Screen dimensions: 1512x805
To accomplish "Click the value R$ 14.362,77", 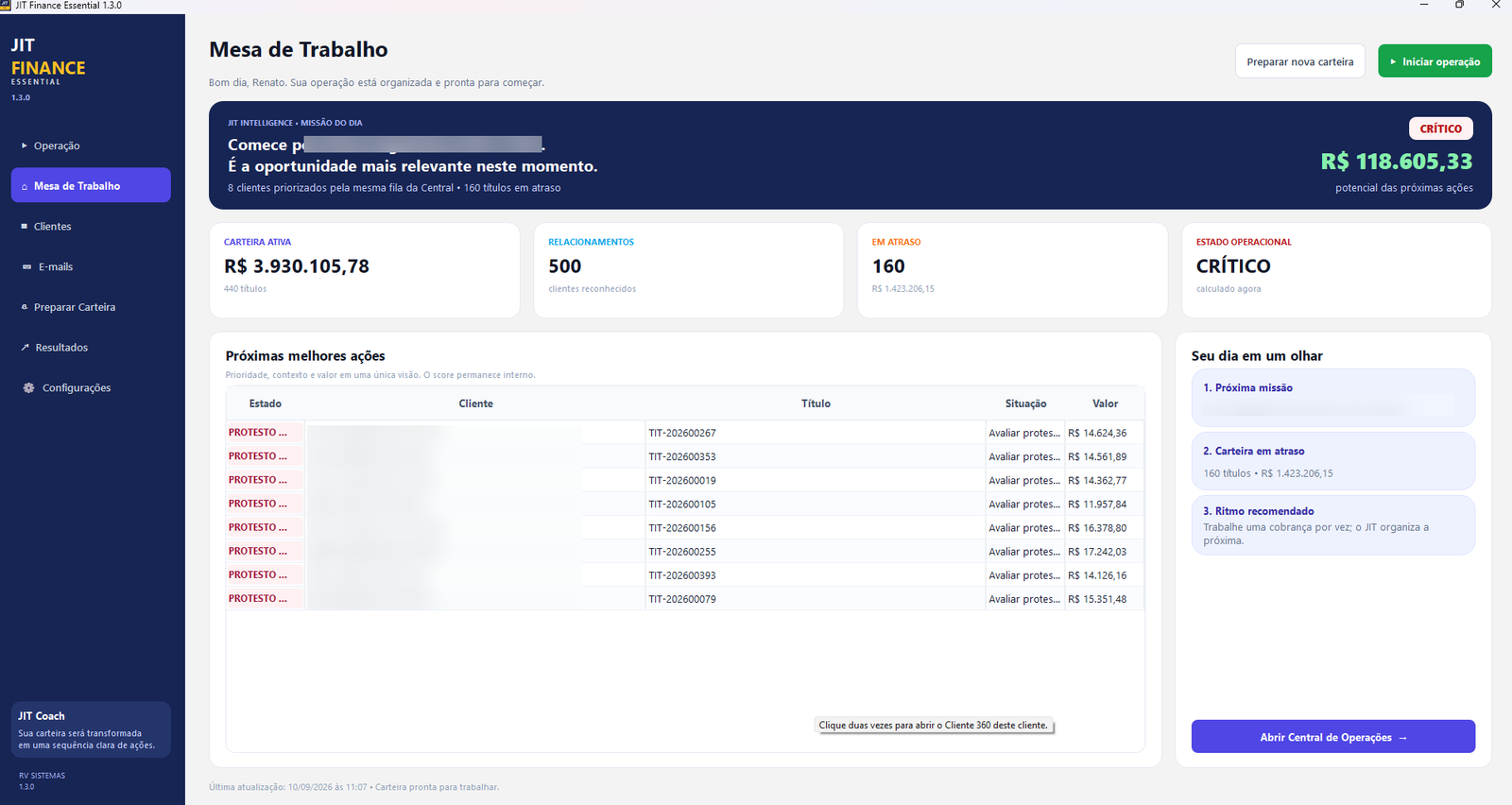I will tap(1097, 480).
